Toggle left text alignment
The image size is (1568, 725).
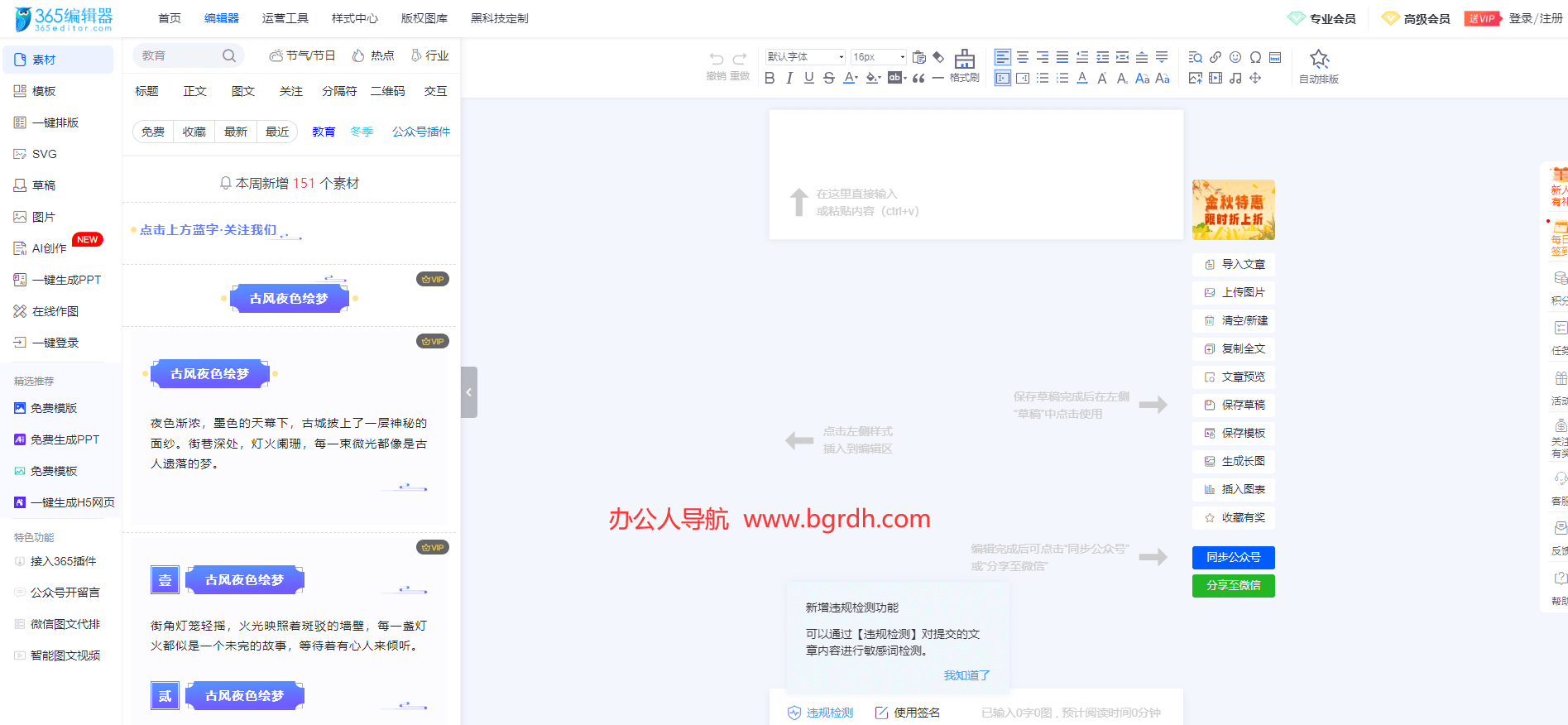click(x=1003, y=57)
